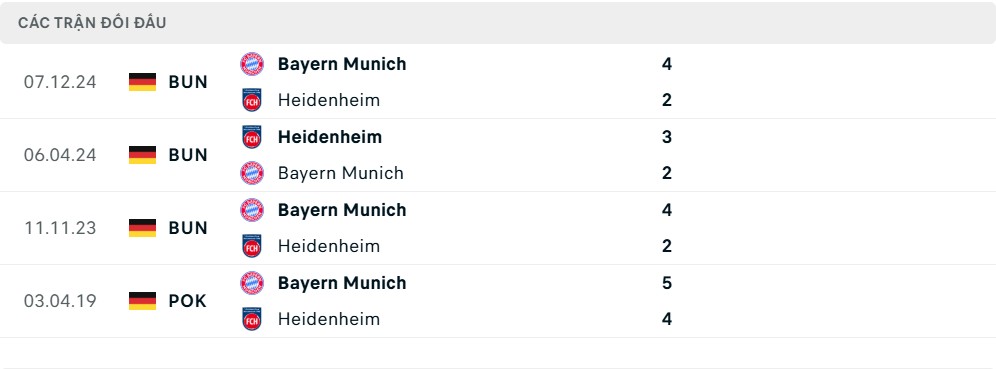Open Bayern Munich team link in 07.12.24 match
The width and height of the screenshot is (996, 369).
point(342,64)
